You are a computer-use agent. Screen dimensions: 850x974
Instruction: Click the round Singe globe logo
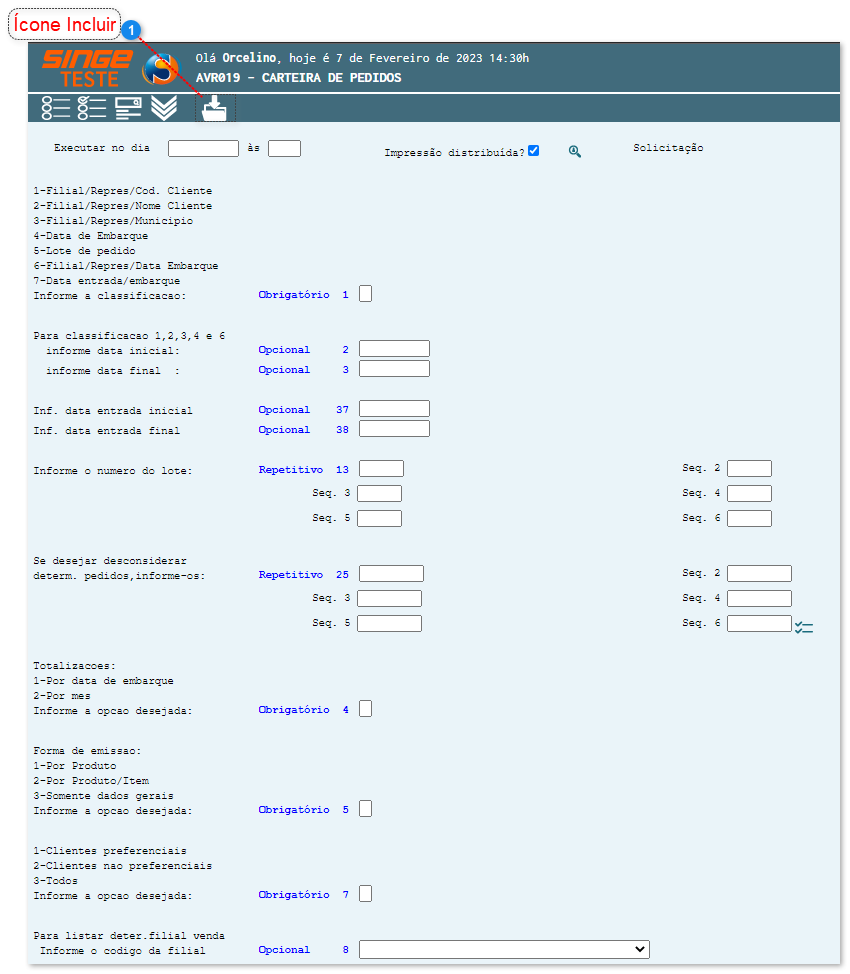pos(160,69)
